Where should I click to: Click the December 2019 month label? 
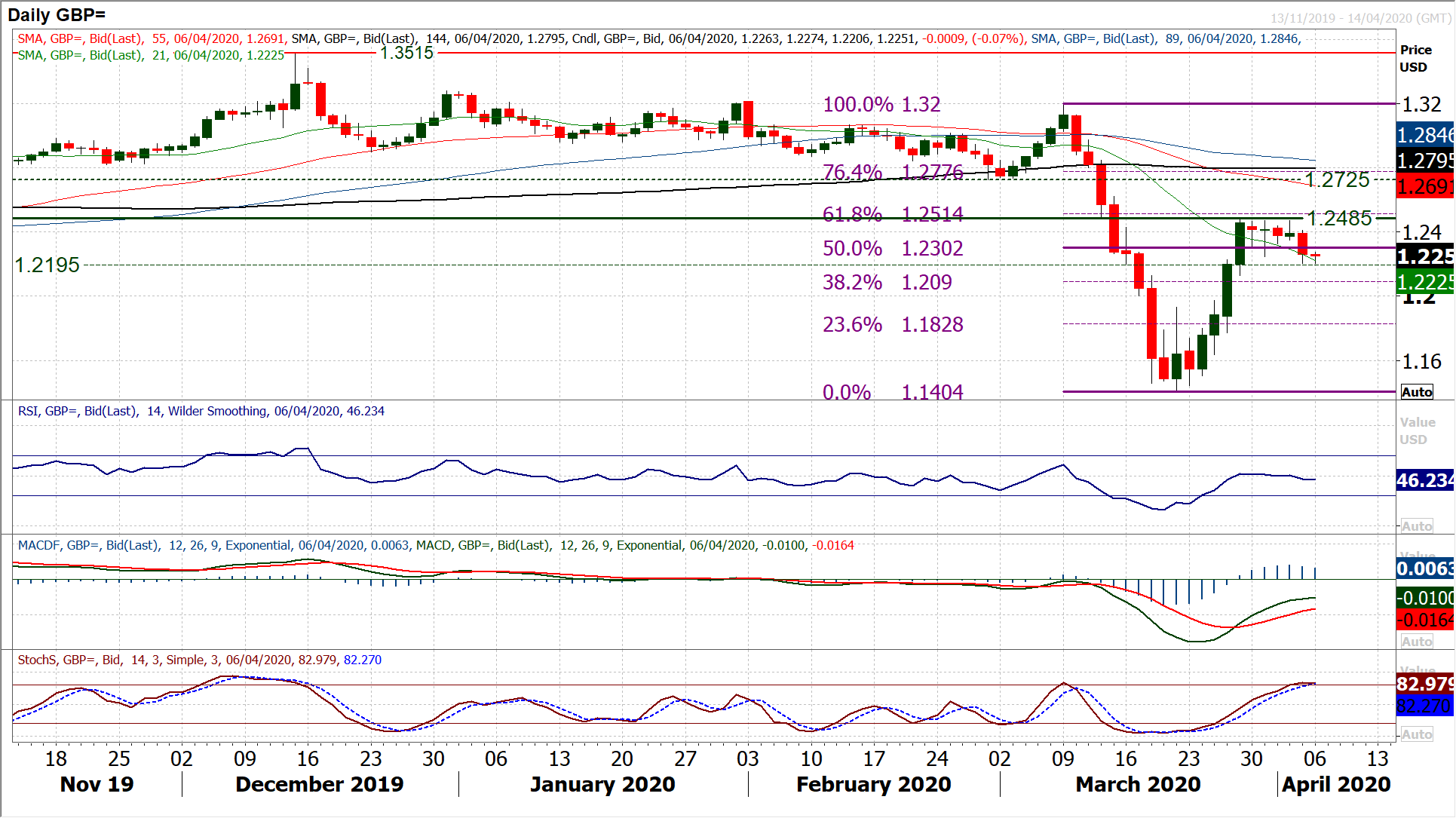click(320, 784)
